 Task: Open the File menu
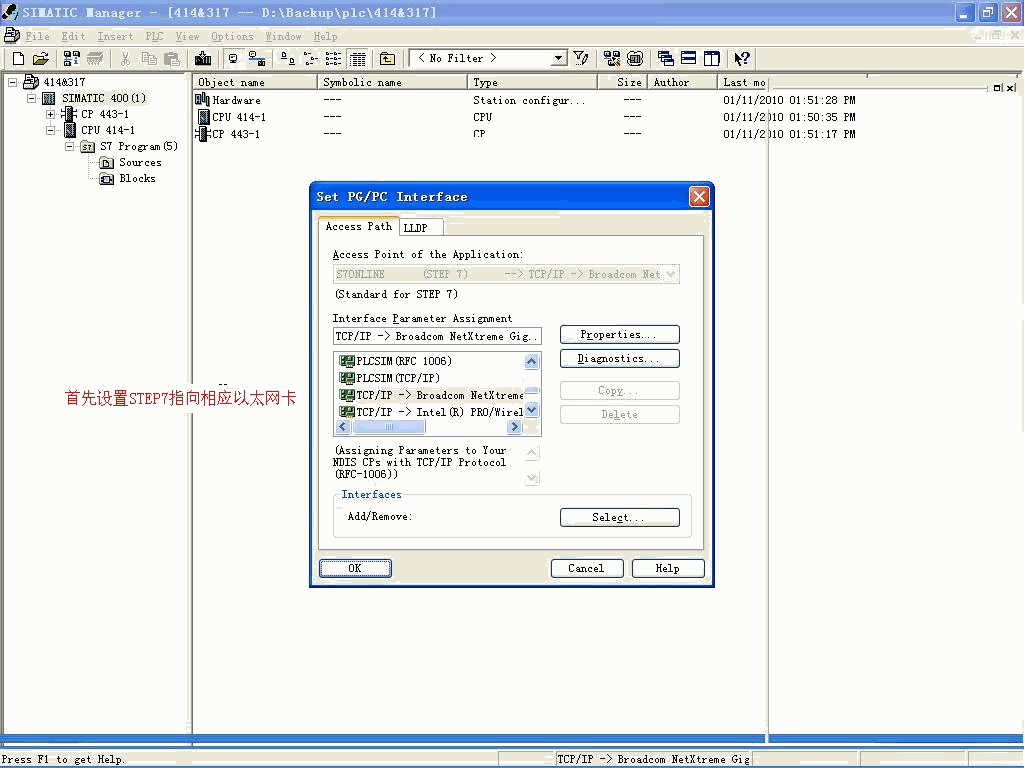click(x=37, y=37)
